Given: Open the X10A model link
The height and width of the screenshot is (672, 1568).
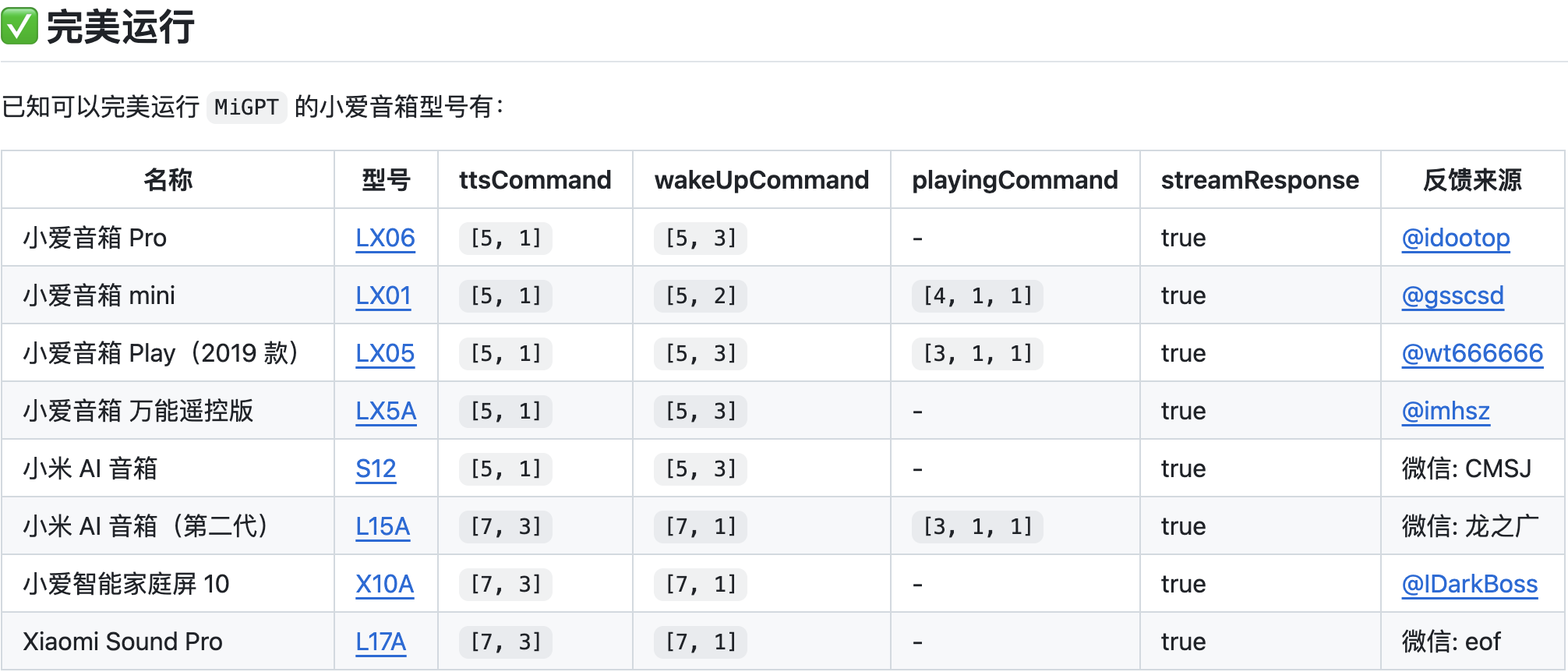Looking at the screenshot, I should (x=384, y=584).
